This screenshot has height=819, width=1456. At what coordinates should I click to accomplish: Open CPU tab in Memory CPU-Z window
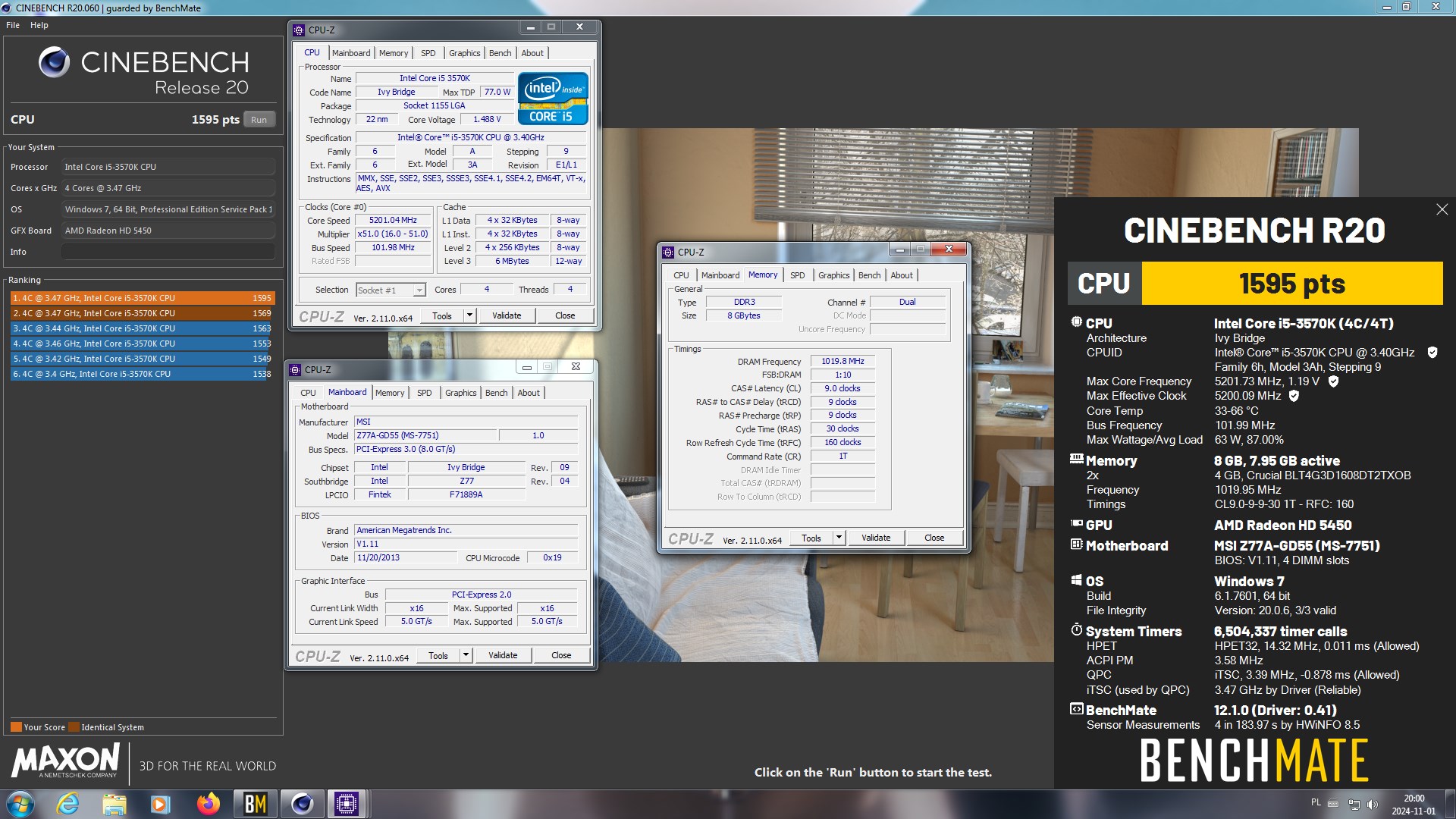(681, 275)
